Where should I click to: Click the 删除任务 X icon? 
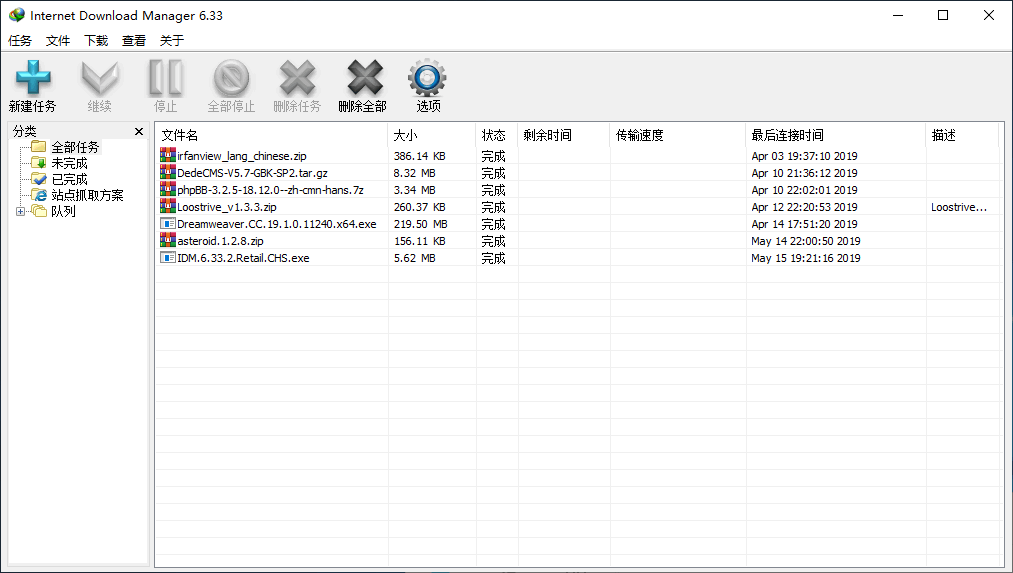pos(297,78)
